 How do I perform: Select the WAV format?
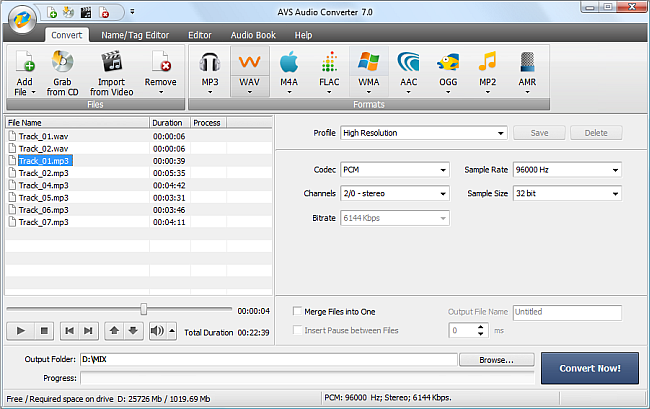pos(250,72)
